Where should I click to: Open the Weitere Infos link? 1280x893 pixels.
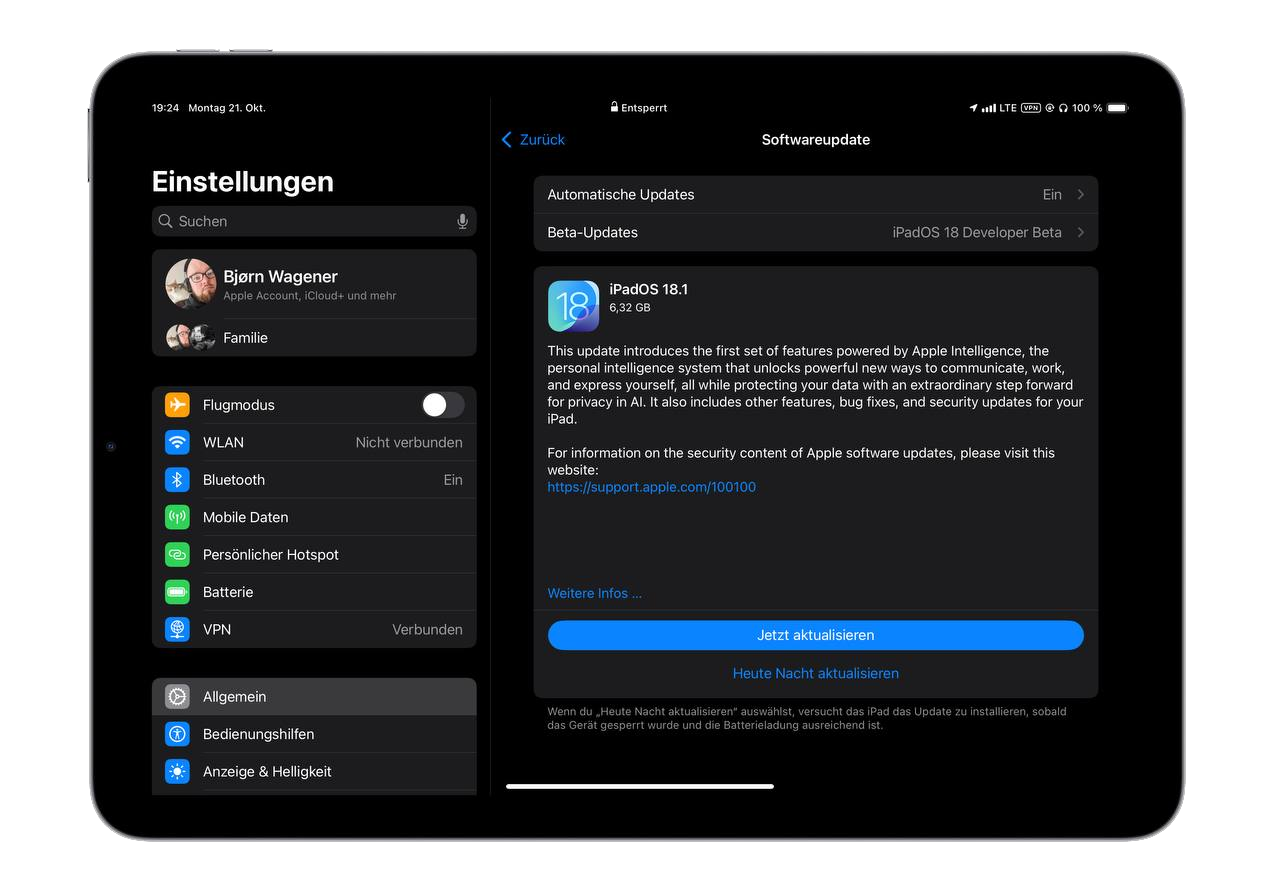[x=595, y=593]
